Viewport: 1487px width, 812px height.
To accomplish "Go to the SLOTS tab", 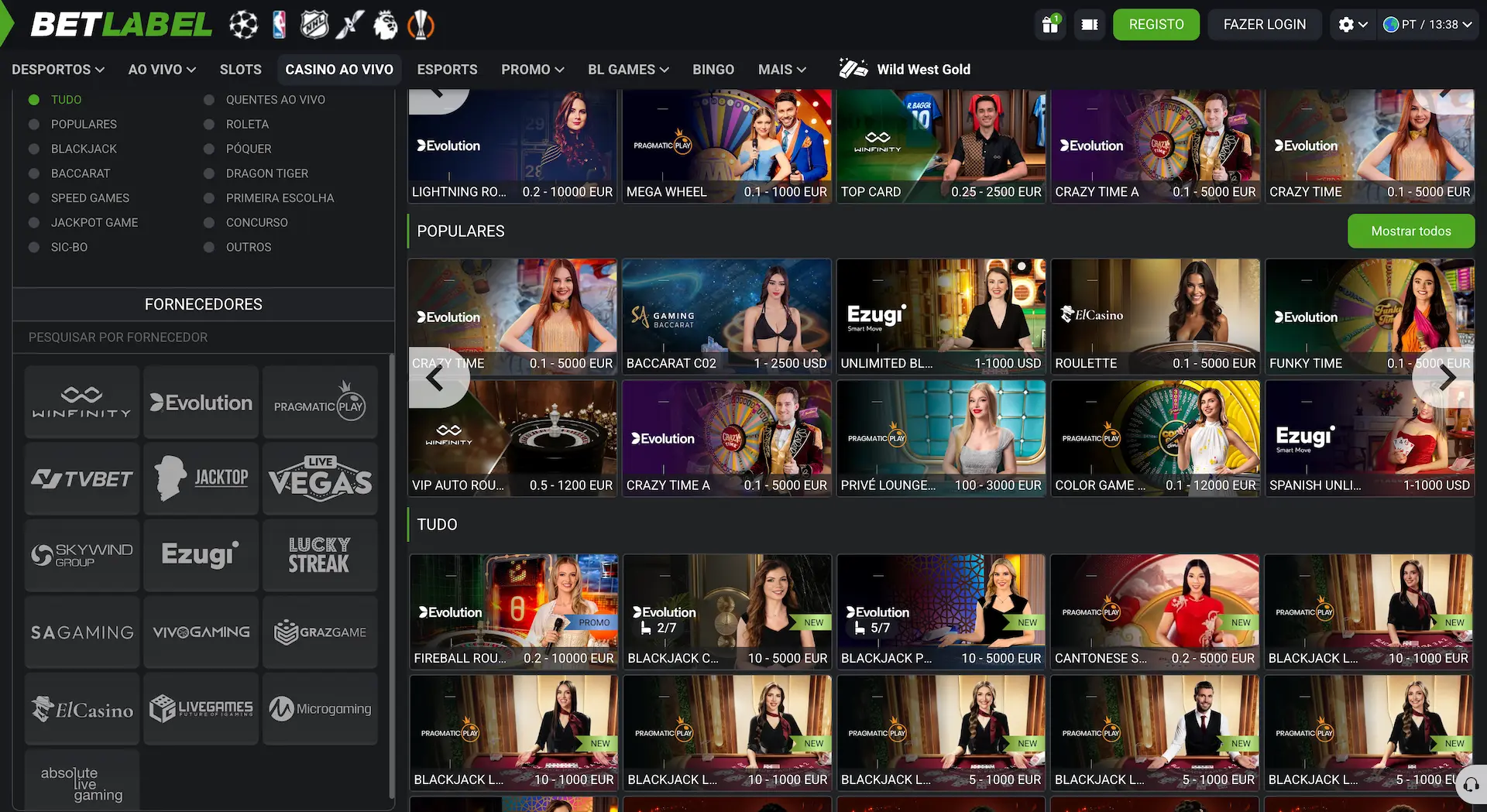I will (x=240, y=70).
